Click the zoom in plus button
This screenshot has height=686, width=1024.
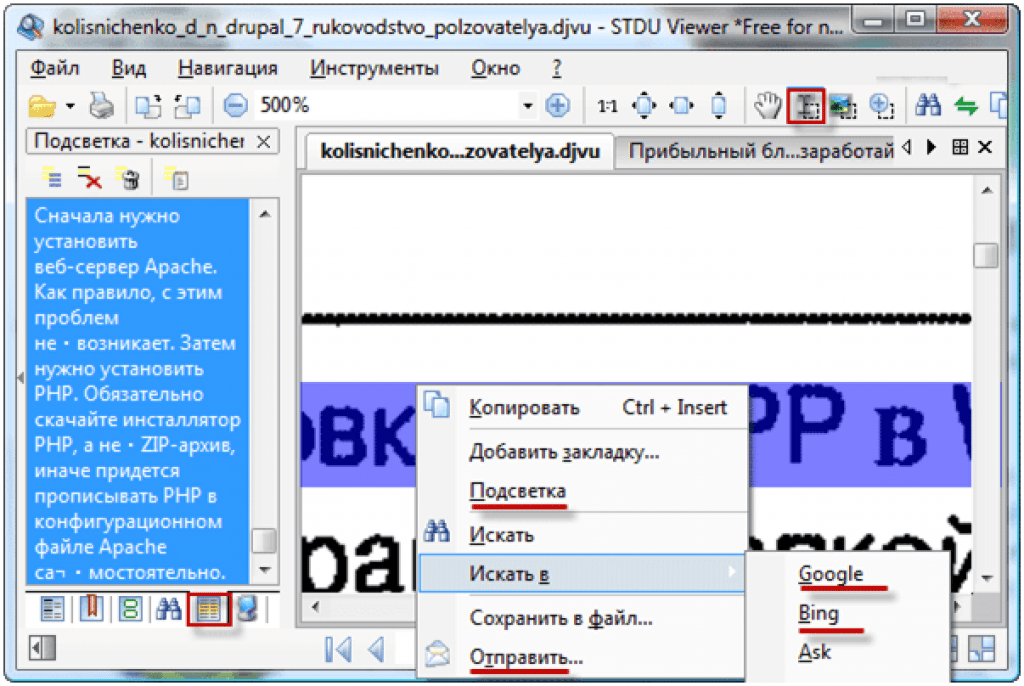click(x=557, y=105)
